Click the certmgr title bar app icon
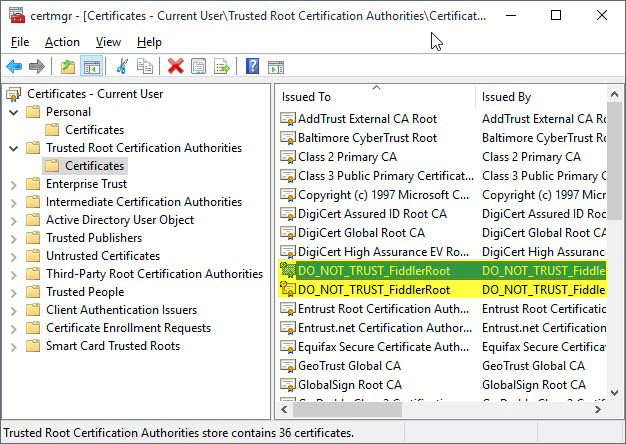The height and width of the screenshot is (444, 626). tap(17, 16)
